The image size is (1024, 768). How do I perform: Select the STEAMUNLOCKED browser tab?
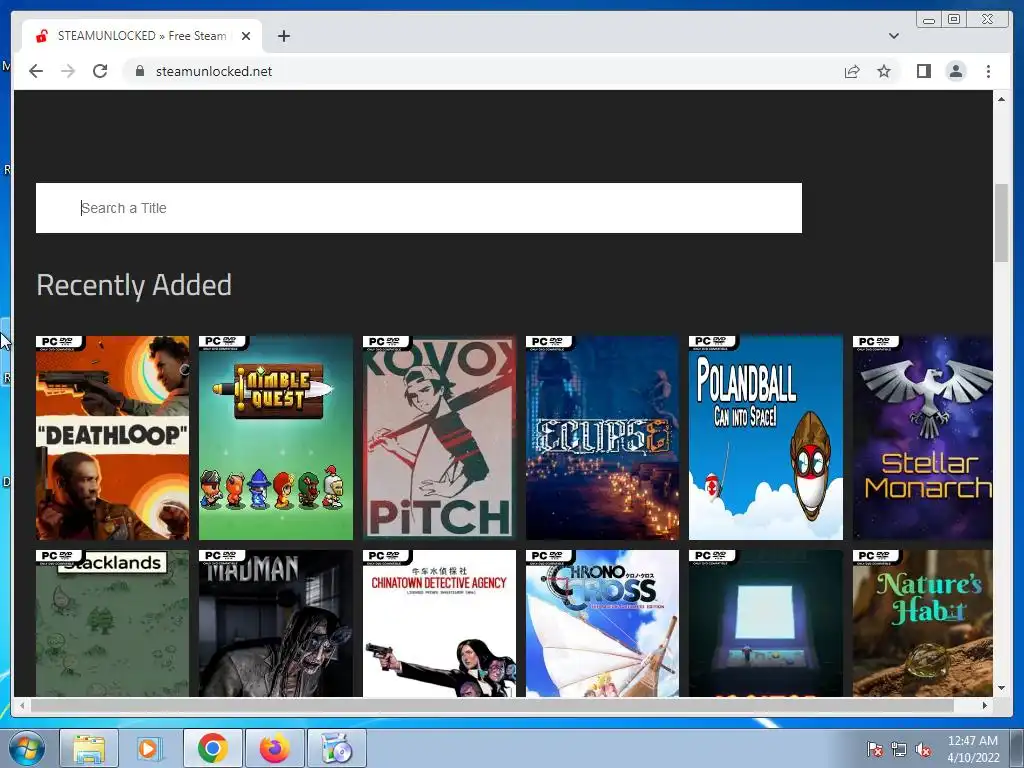pos(142,36)
